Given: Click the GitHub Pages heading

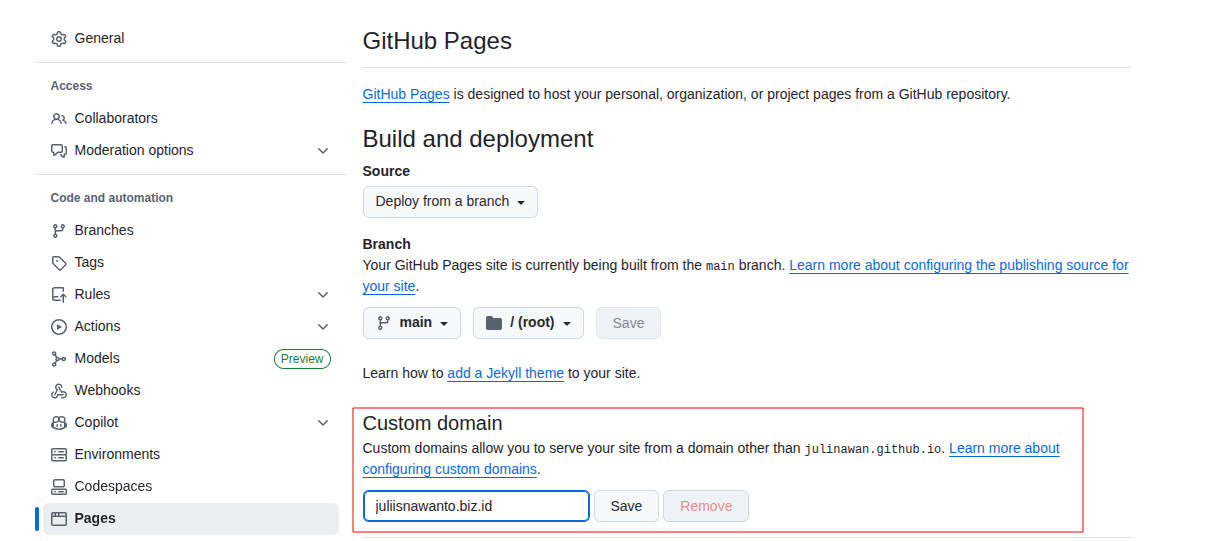Looking at the screenshot, I should click(437, 41).
